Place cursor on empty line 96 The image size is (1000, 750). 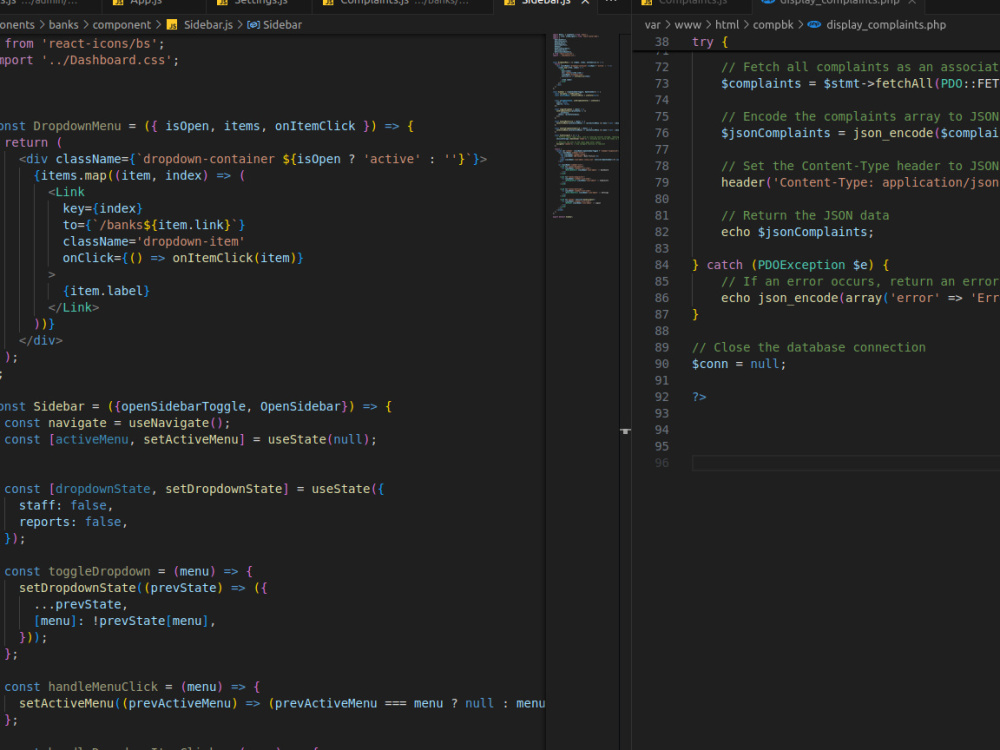coord(846,463)
